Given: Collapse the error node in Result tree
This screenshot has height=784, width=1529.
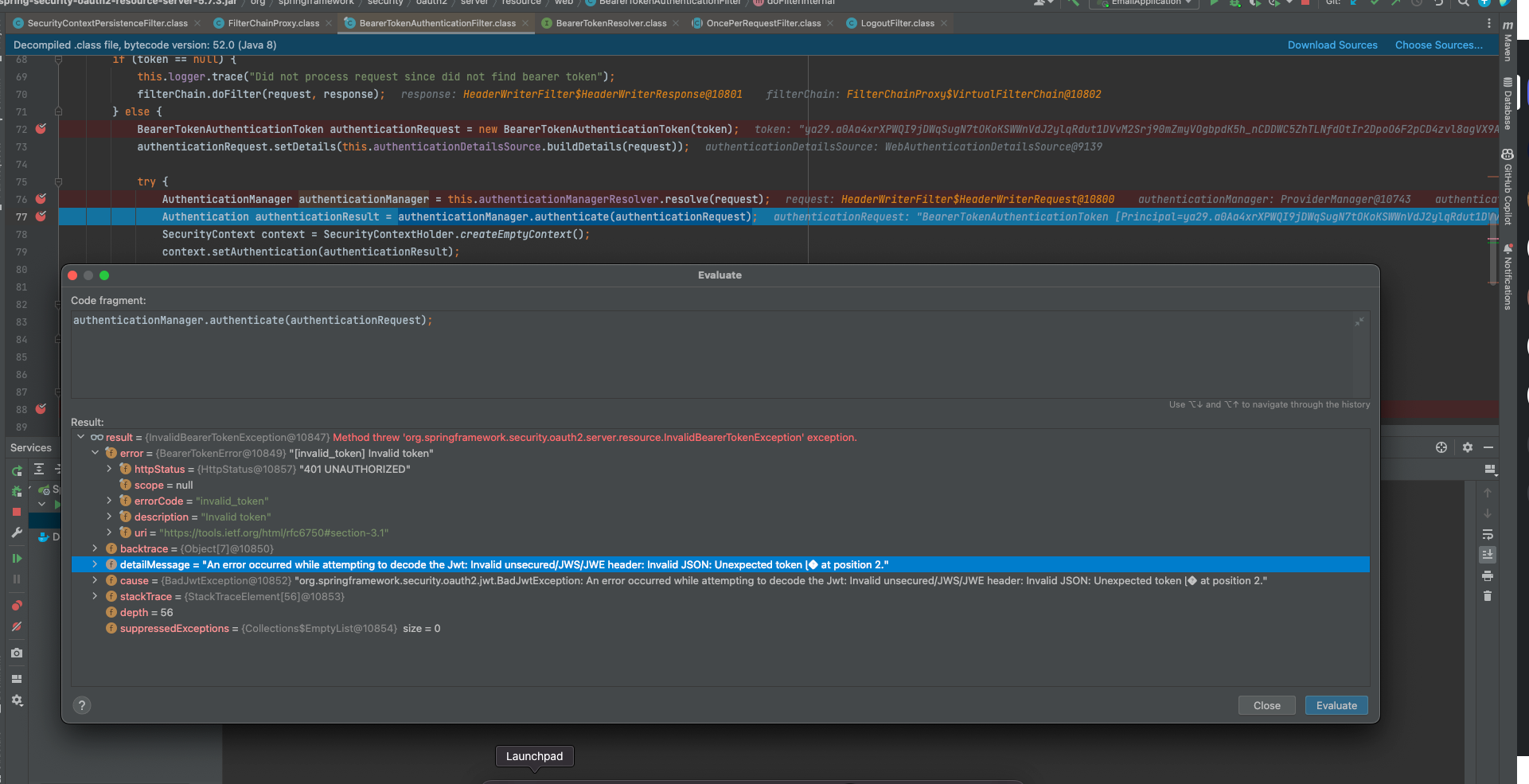Looking at the screenshot, I should [x=95, y=453].
